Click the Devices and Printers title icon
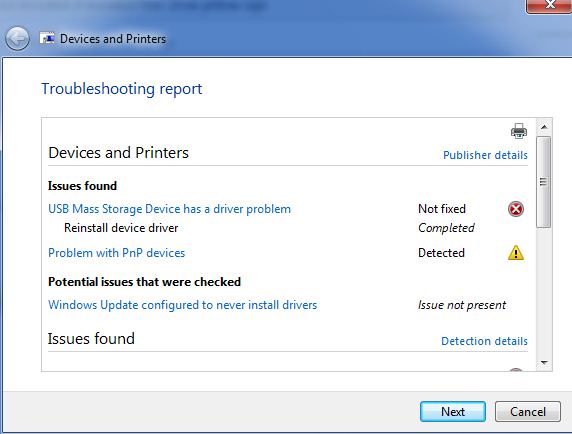572x434 pixels. click(47, 38)
